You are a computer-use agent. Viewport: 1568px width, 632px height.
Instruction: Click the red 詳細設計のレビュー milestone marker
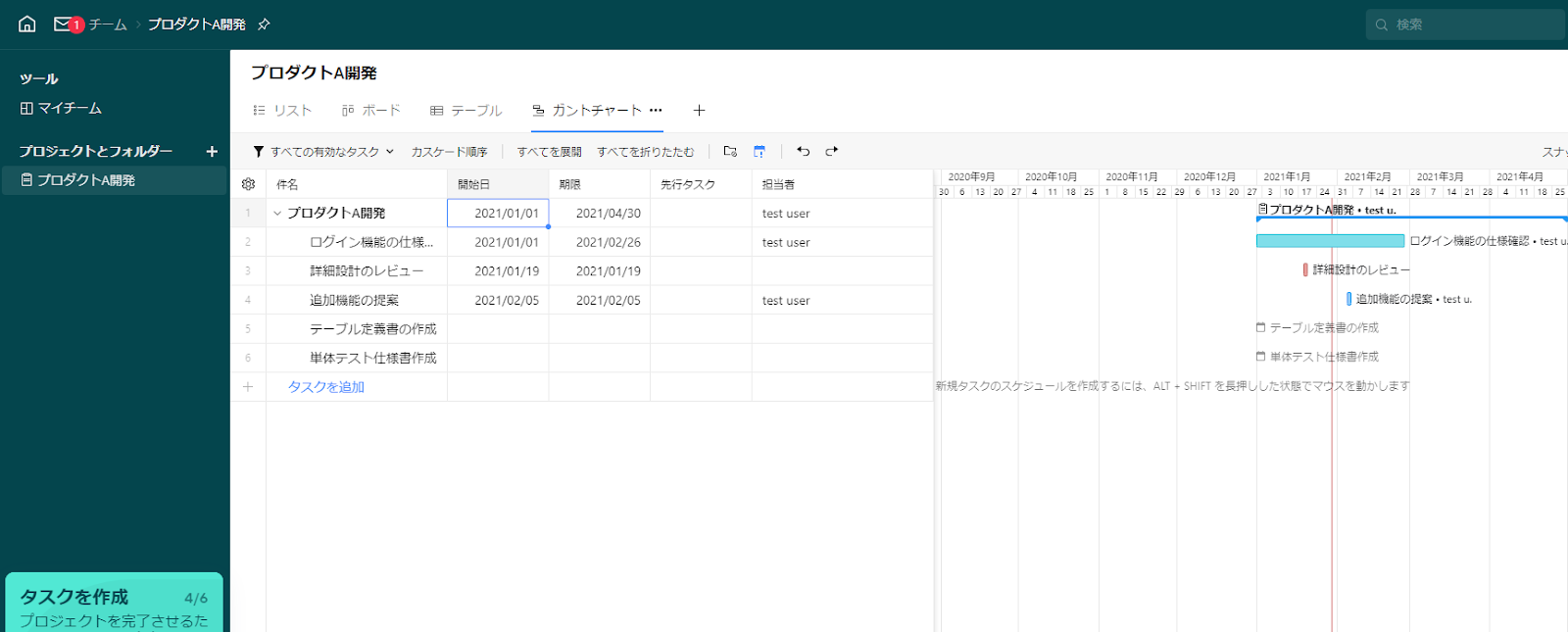click(x=1305, y=269)
